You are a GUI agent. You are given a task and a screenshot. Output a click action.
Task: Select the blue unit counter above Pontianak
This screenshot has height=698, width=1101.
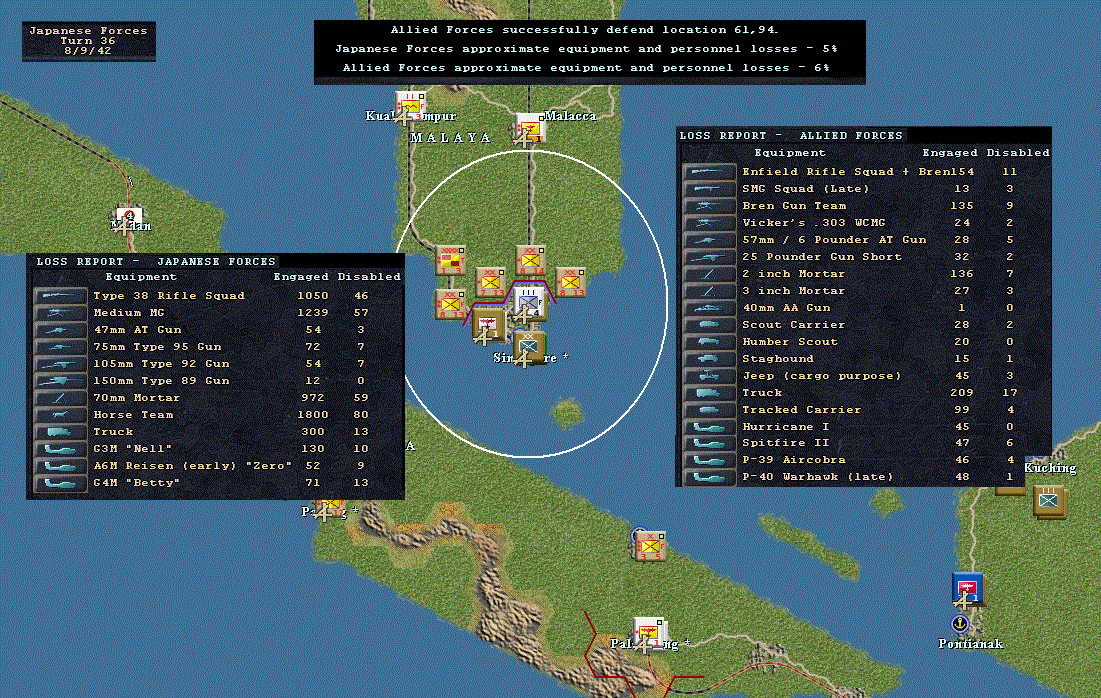pyautogui.click(x=967, y=589)
